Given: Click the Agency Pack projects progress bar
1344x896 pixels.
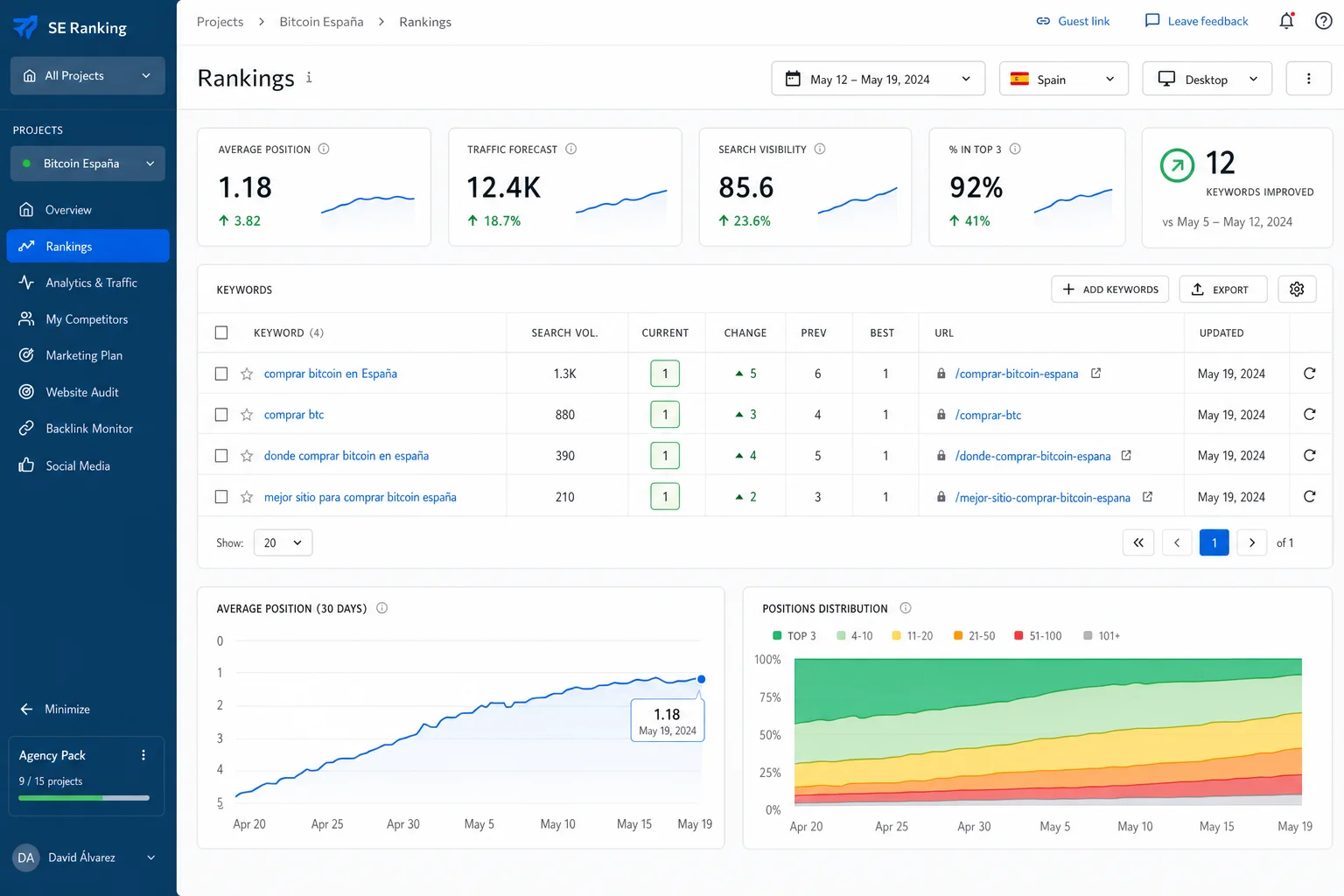Looking at the screenshot, I should pyautogui.click(x=84, y=798).
